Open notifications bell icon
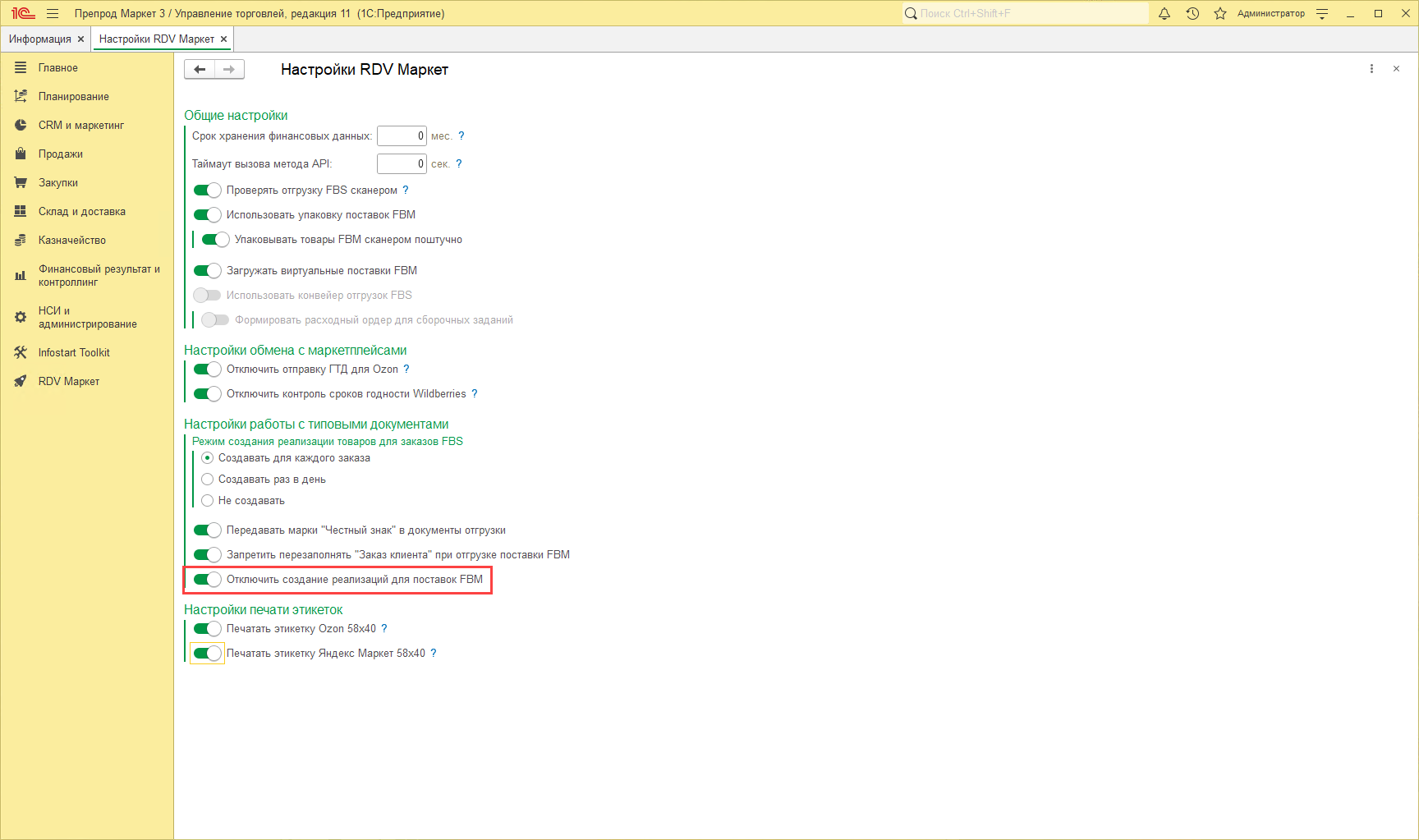This screenshot has width=1419, height=840. point(1164,13)
